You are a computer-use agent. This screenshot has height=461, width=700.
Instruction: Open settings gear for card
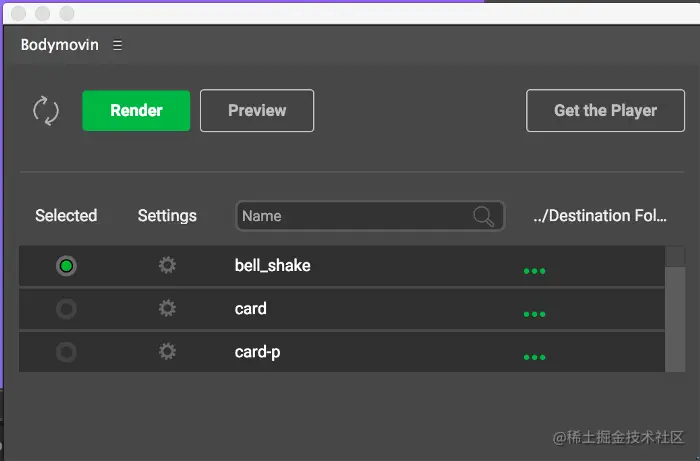(x=167, y=308)
